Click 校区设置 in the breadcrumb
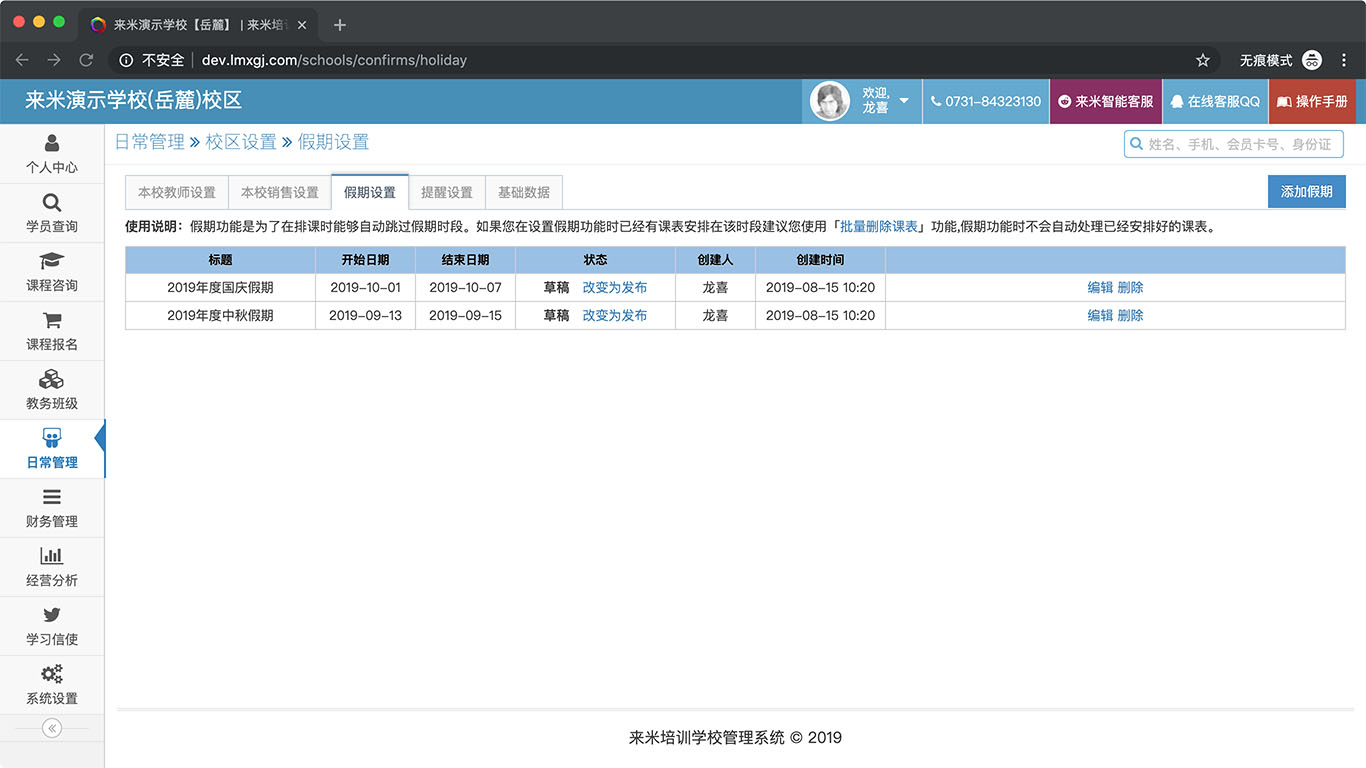This screenshot has width=1366, height=768. pyautogui.click(x=241, y=142)
